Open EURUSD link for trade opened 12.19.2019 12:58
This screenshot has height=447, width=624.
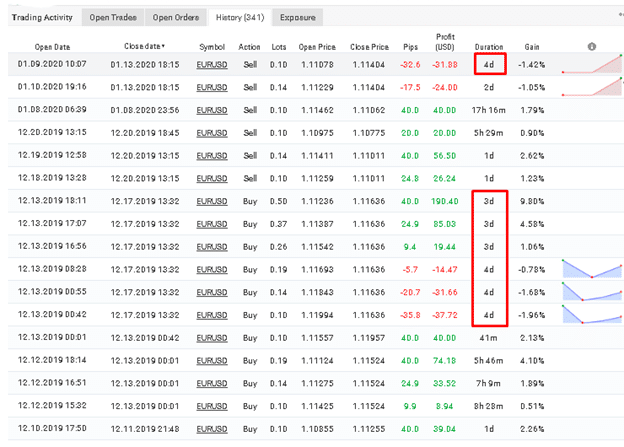tap(212, 156)
